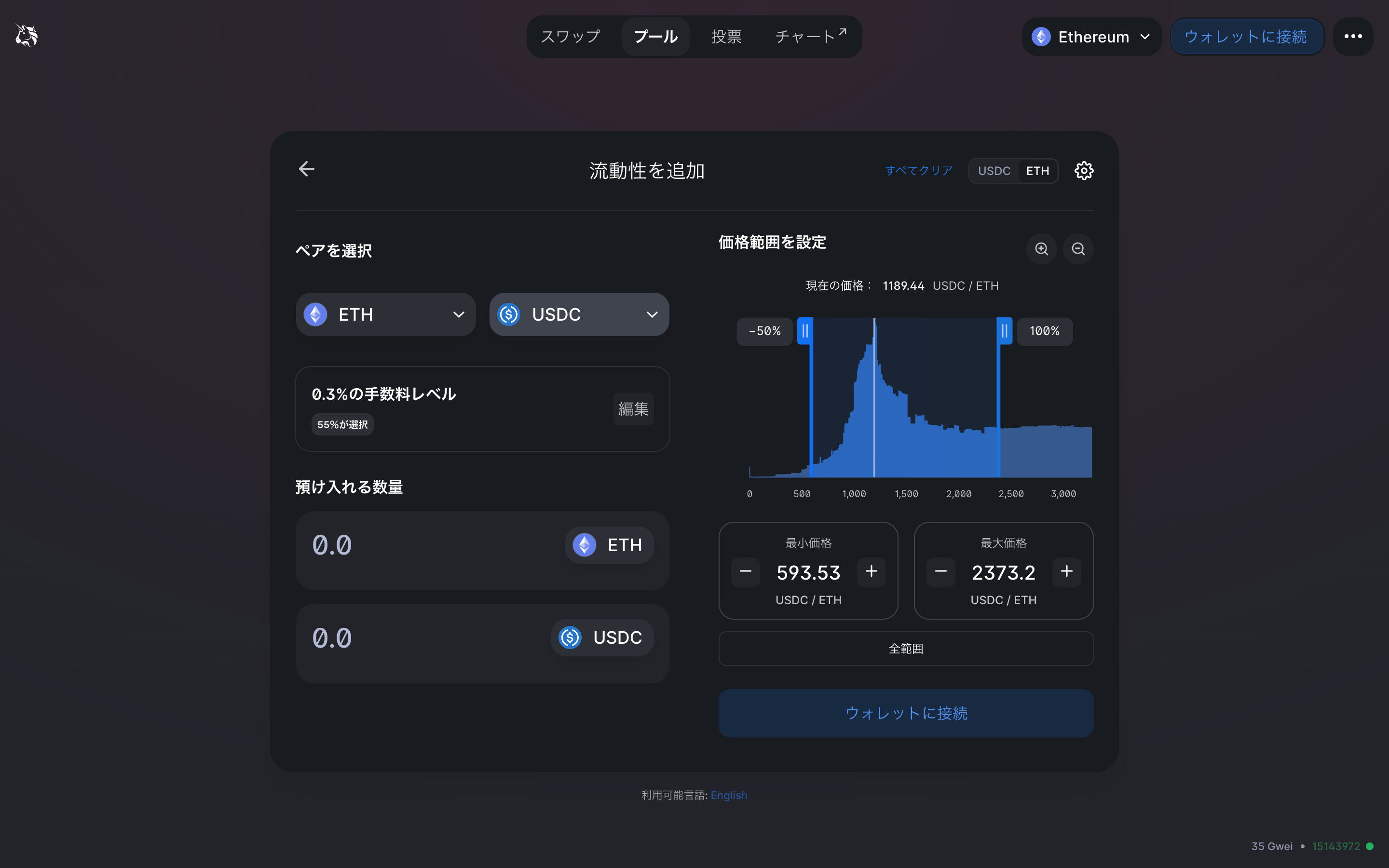Viewport: 1389px width, 868px height.
Task: Increase the minimum price with plus
Action: 872,571
